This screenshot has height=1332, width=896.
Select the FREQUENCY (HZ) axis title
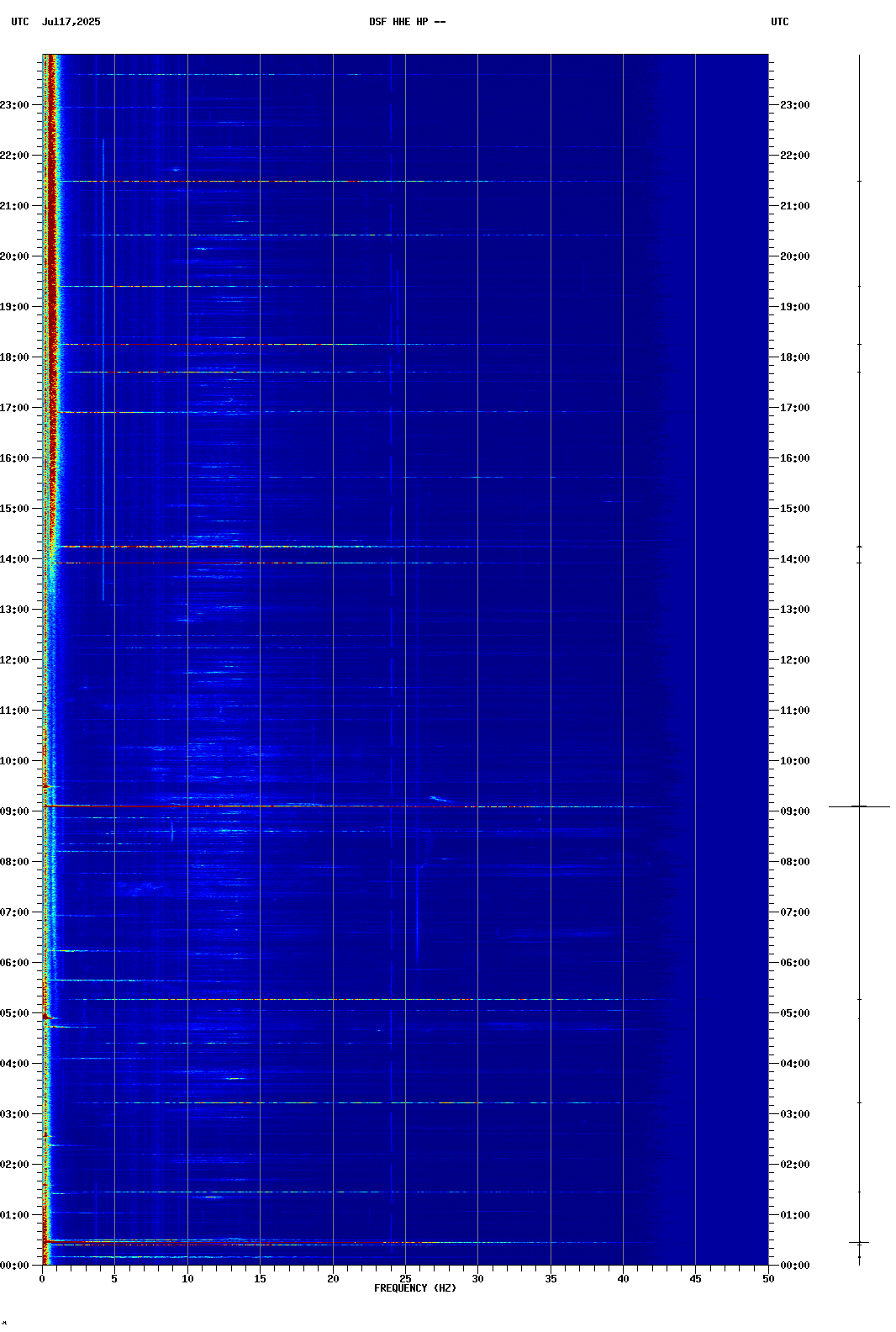pyautogui.click(x=415, y=1288)
